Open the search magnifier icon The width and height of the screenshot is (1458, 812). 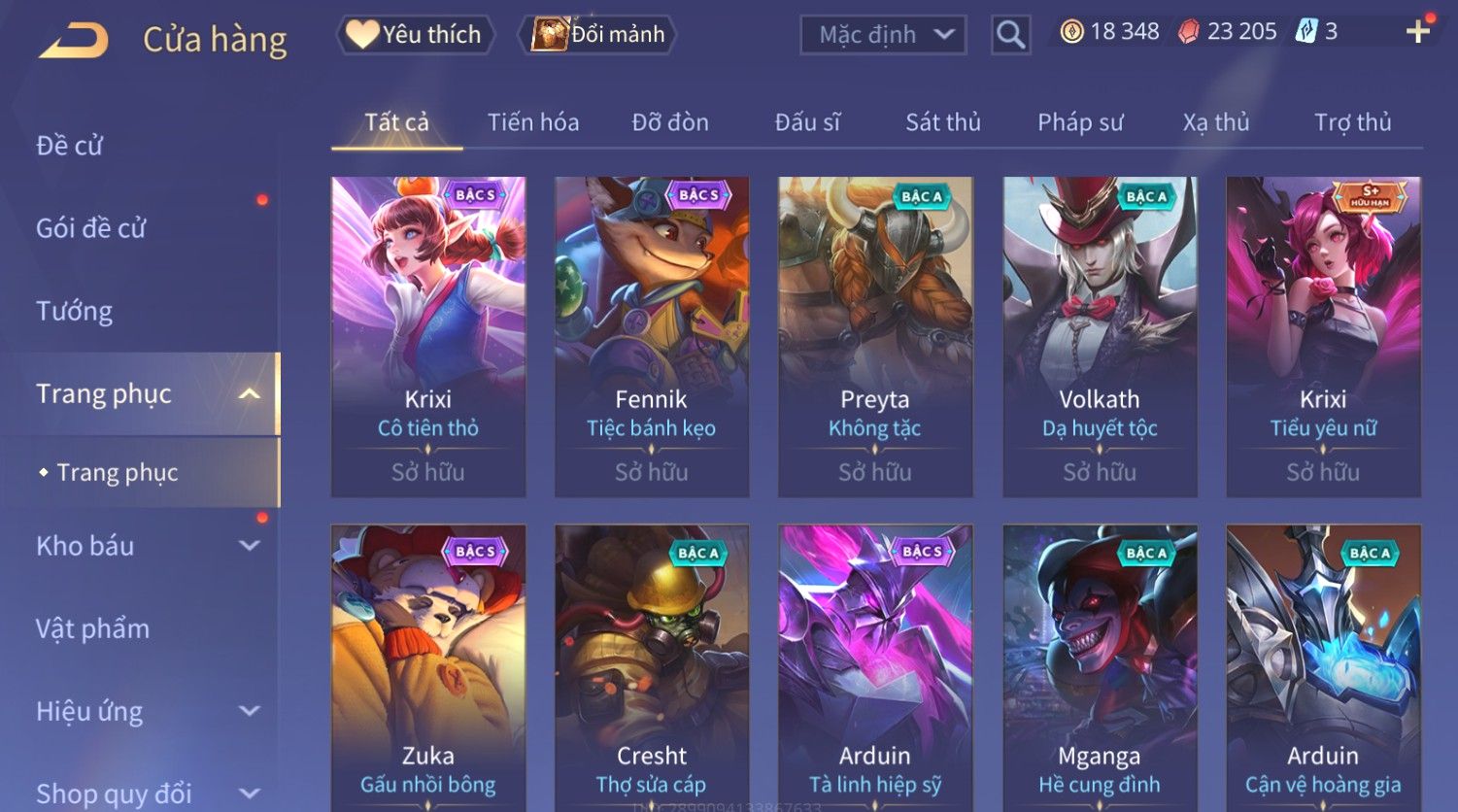[1010, 35]
